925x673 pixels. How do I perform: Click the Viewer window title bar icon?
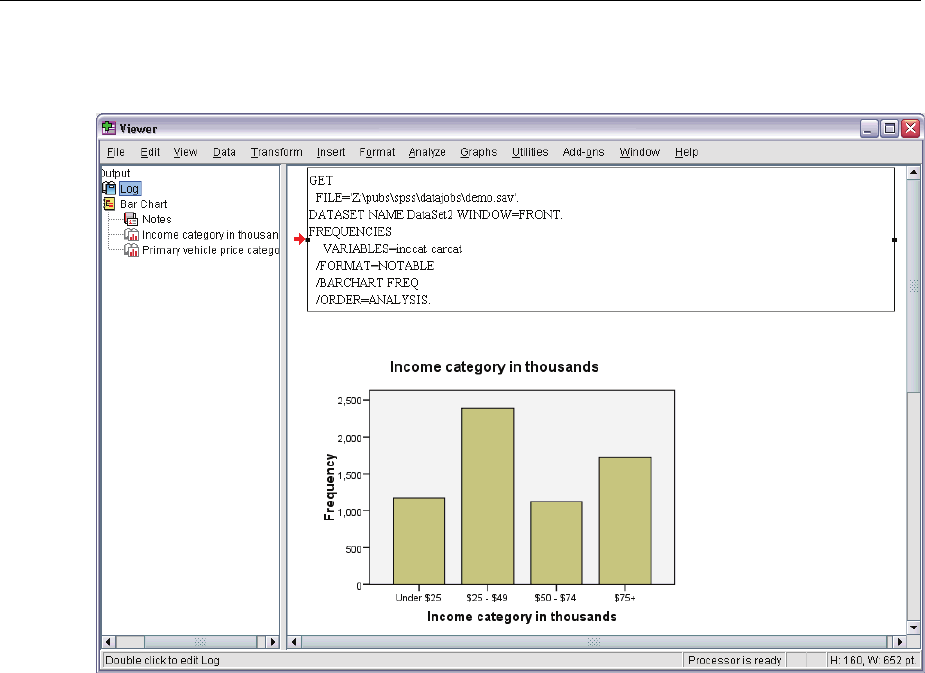[x=109, y=128]
